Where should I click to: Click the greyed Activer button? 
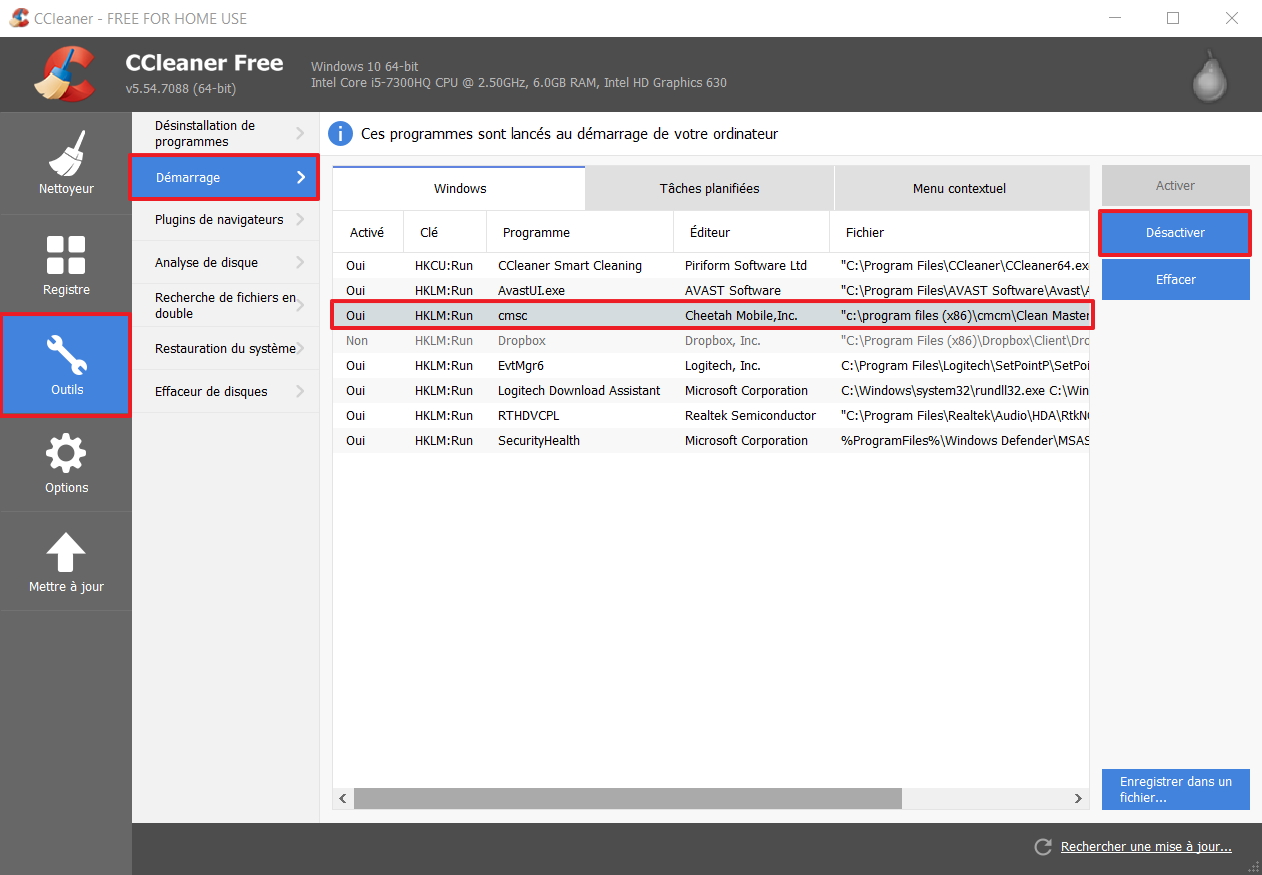[1176, 186]
